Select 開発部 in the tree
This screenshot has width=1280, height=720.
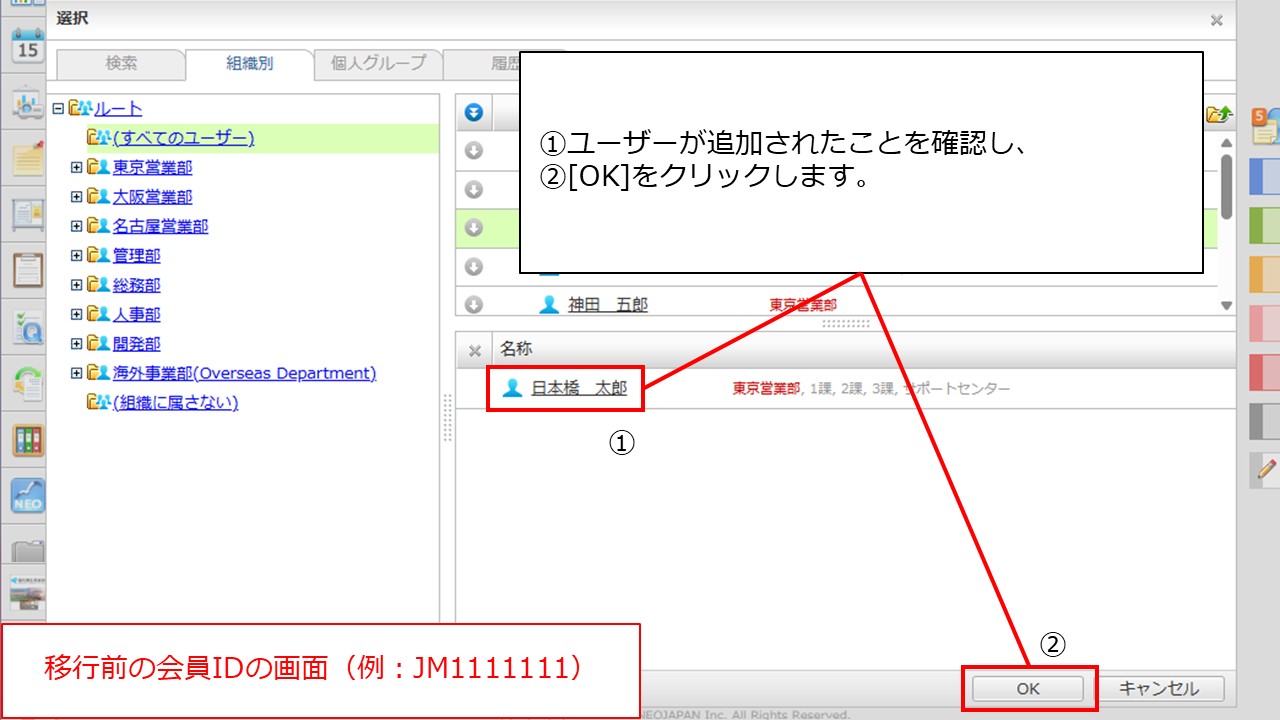click(137, 344)
